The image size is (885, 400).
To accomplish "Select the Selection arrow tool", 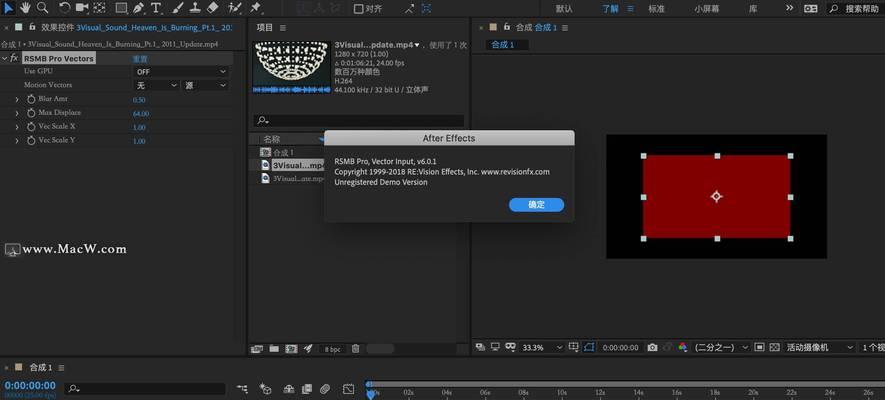I will (9, 8).
